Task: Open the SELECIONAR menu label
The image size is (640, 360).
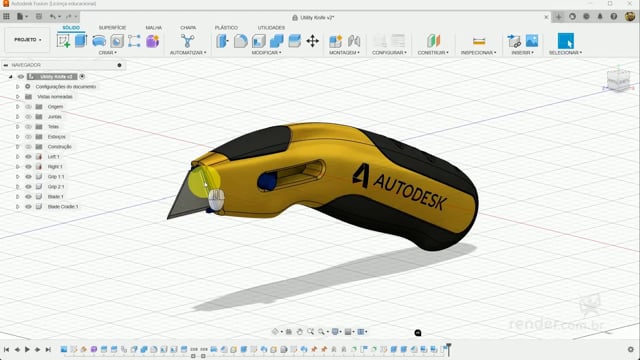Action: [x=566, y=53]
